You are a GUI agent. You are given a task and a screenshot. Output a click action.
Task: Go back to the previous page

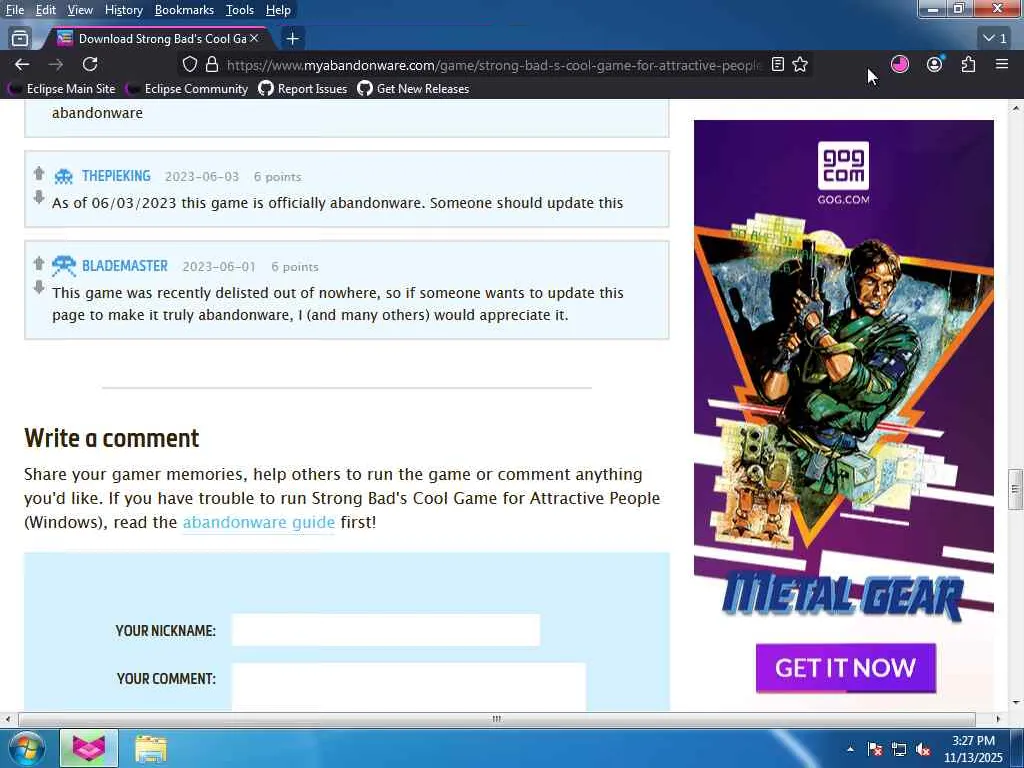(22, 64)
